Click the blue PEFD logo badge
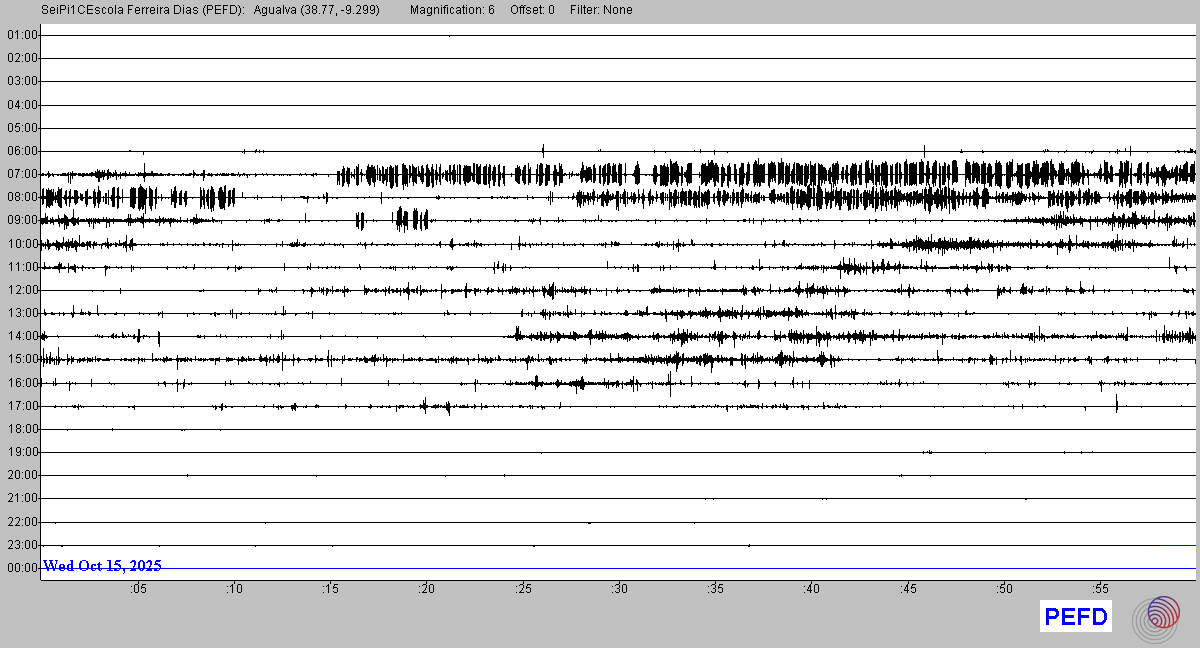The width and height of the screenshot is (1200, 648). click(x=1076, y=617)
